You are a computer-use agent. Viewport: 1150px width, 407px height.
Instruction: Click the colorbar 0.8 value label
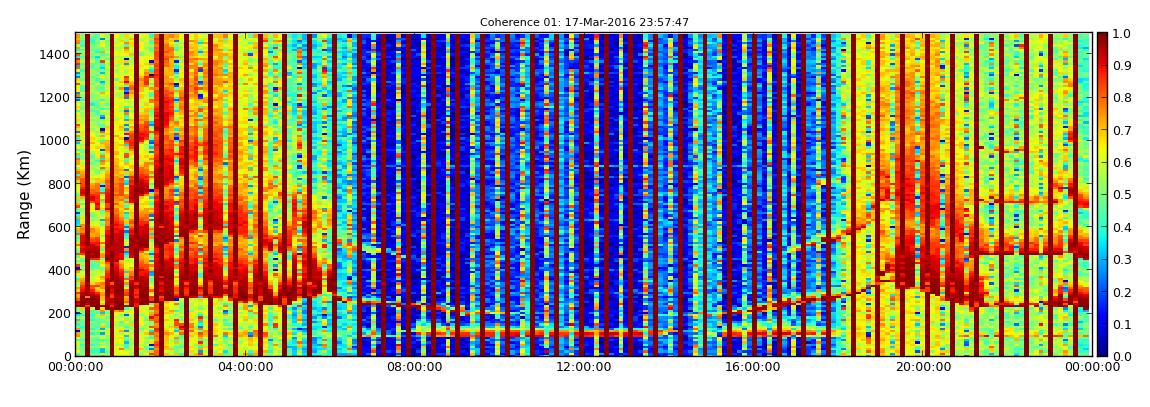[x=1122, y=98]
